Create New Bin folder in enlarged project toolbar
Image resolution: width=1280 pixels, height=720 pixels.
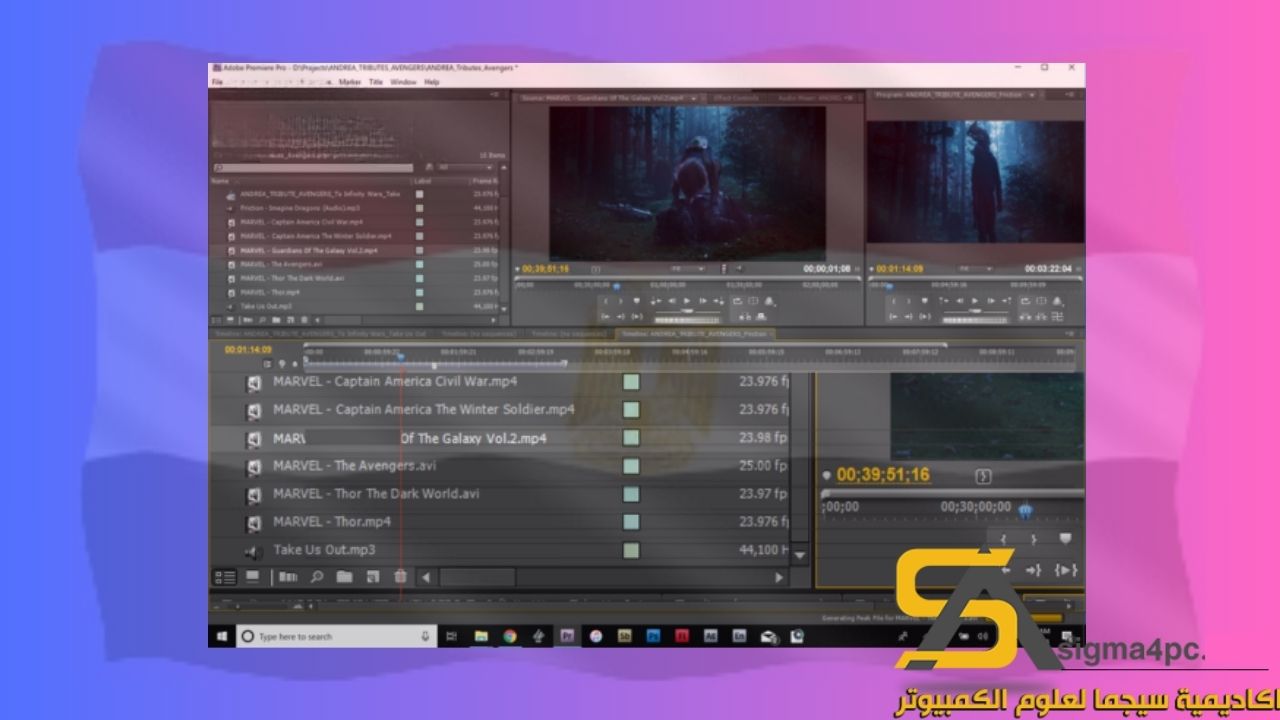(344, 577)
